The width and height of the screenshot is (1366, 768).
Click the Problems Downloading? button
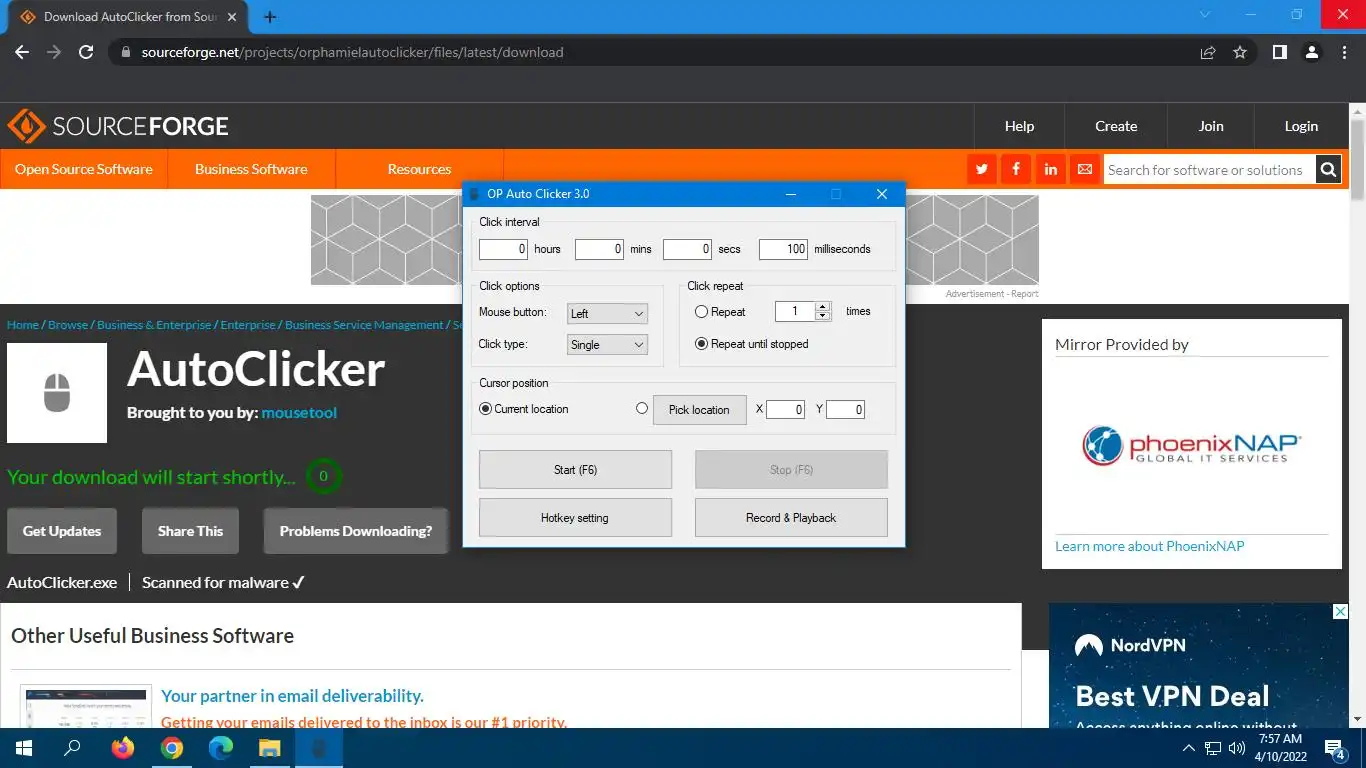tap(356, 531)
